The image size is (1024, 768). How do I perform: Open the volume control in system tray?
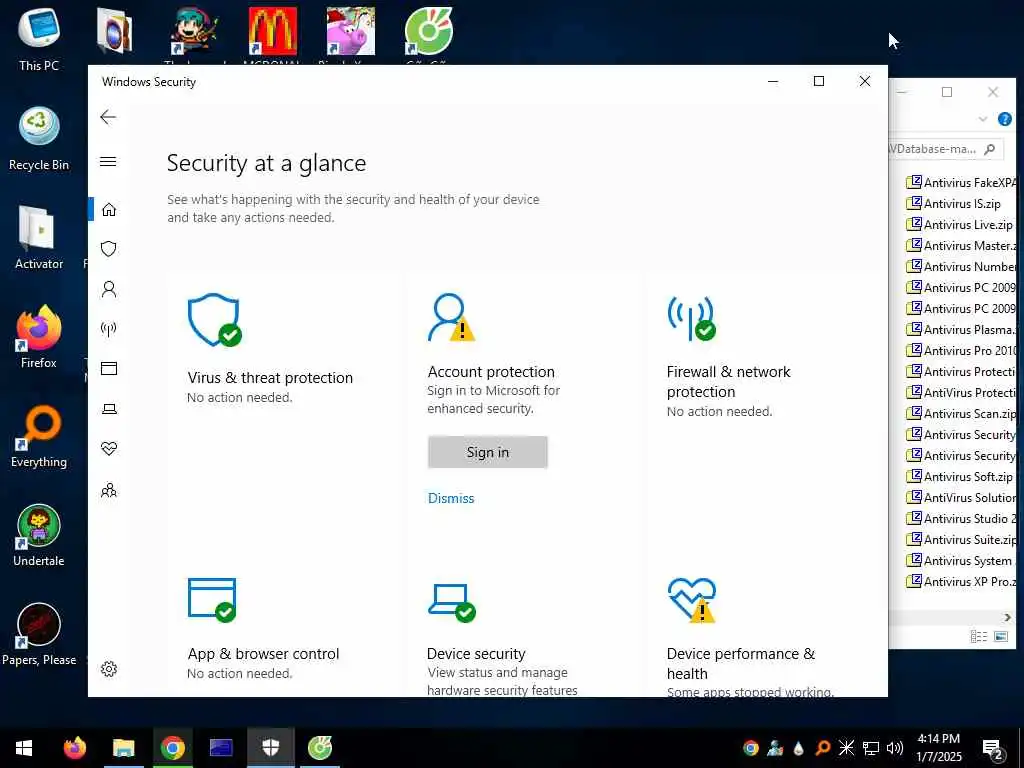(895, 748)
